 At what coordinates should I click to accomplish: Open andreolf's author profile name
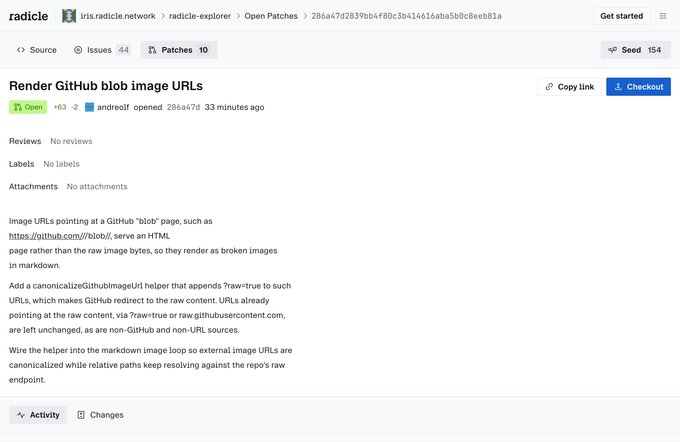point(113,107)
